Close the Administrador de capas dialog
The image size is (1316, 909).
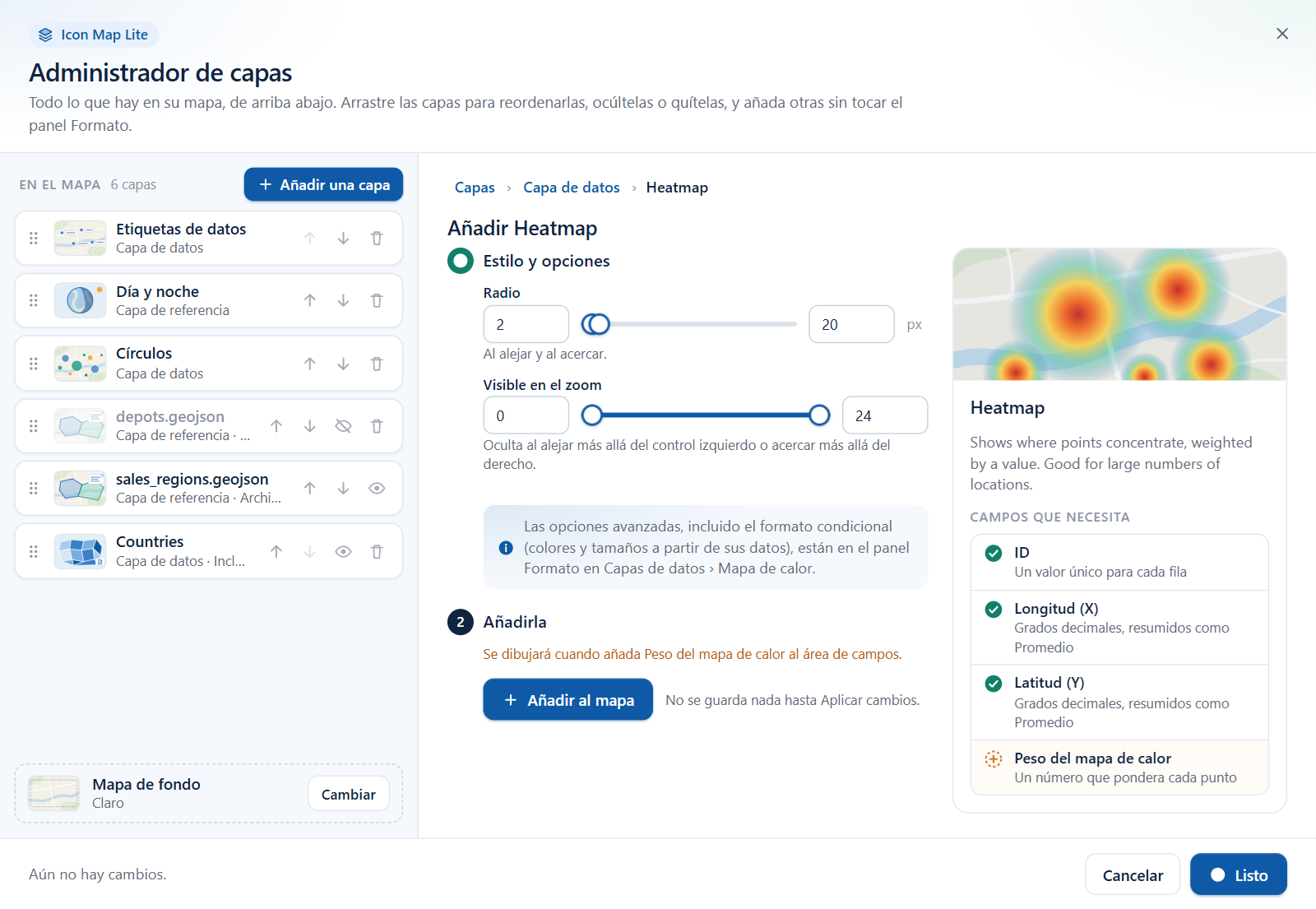point(1282,34)
